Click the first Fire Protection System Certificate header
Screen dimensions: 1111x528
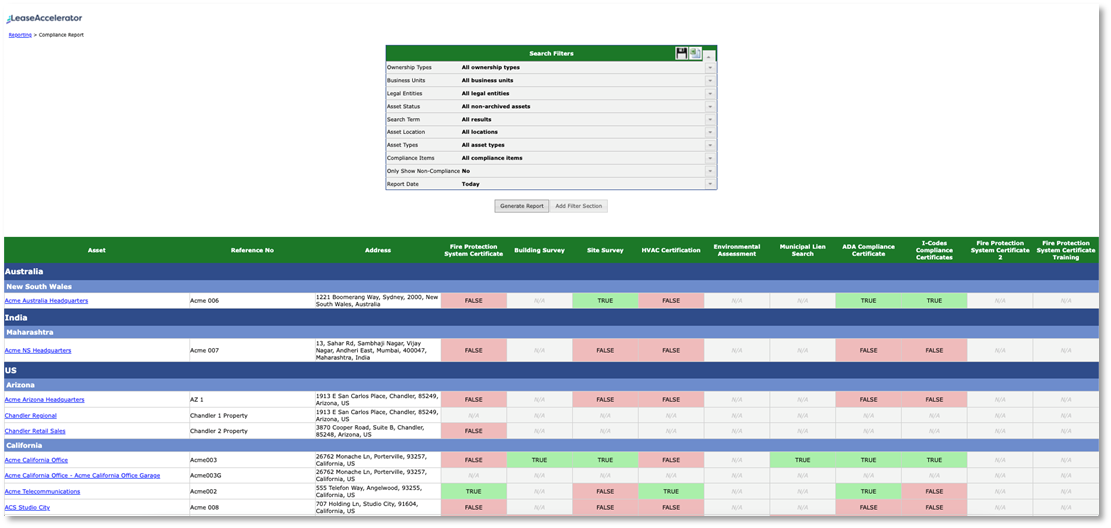(x=473, y=250)
